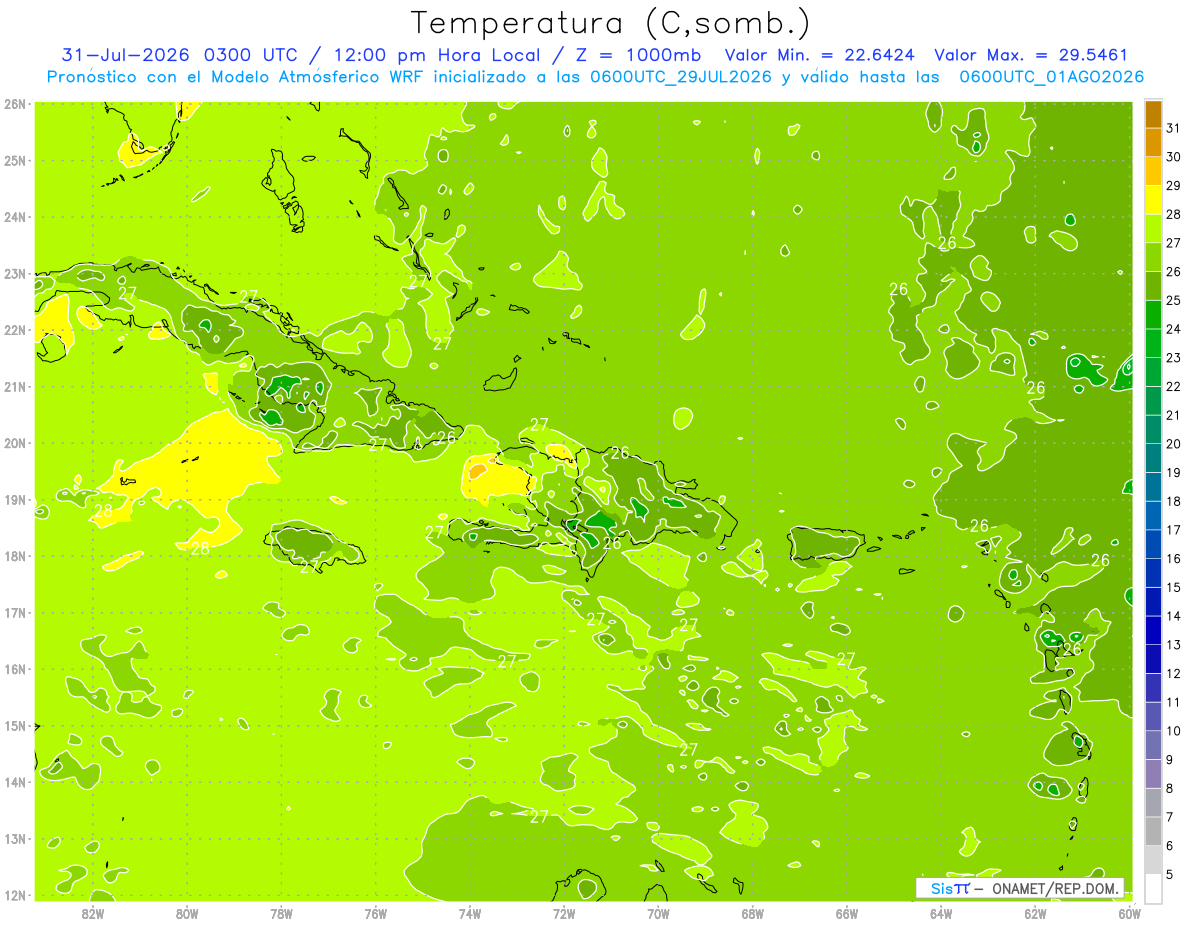This screenshot has width=1200, height=927.
Task: Click the '62W' longitude label
Action: [1036, 913]
